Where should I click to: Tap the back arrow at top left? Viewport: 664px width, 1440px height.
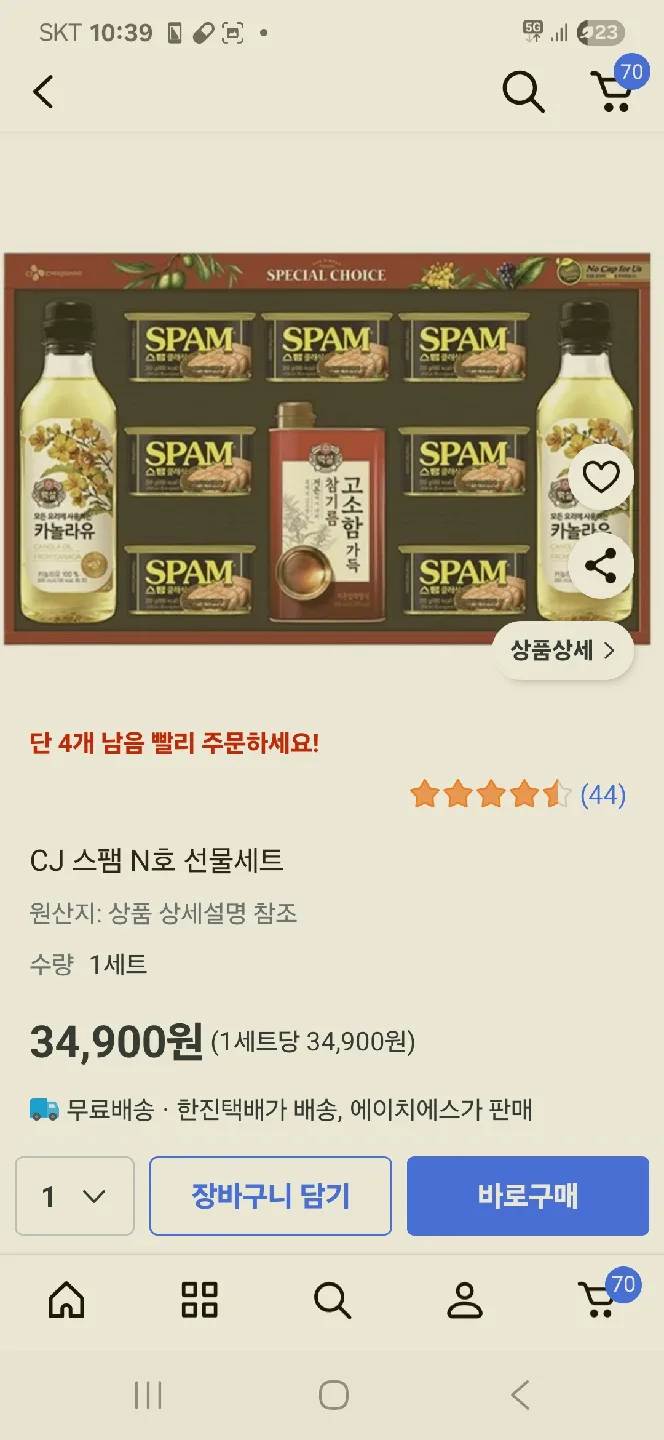tap(43, 92)
